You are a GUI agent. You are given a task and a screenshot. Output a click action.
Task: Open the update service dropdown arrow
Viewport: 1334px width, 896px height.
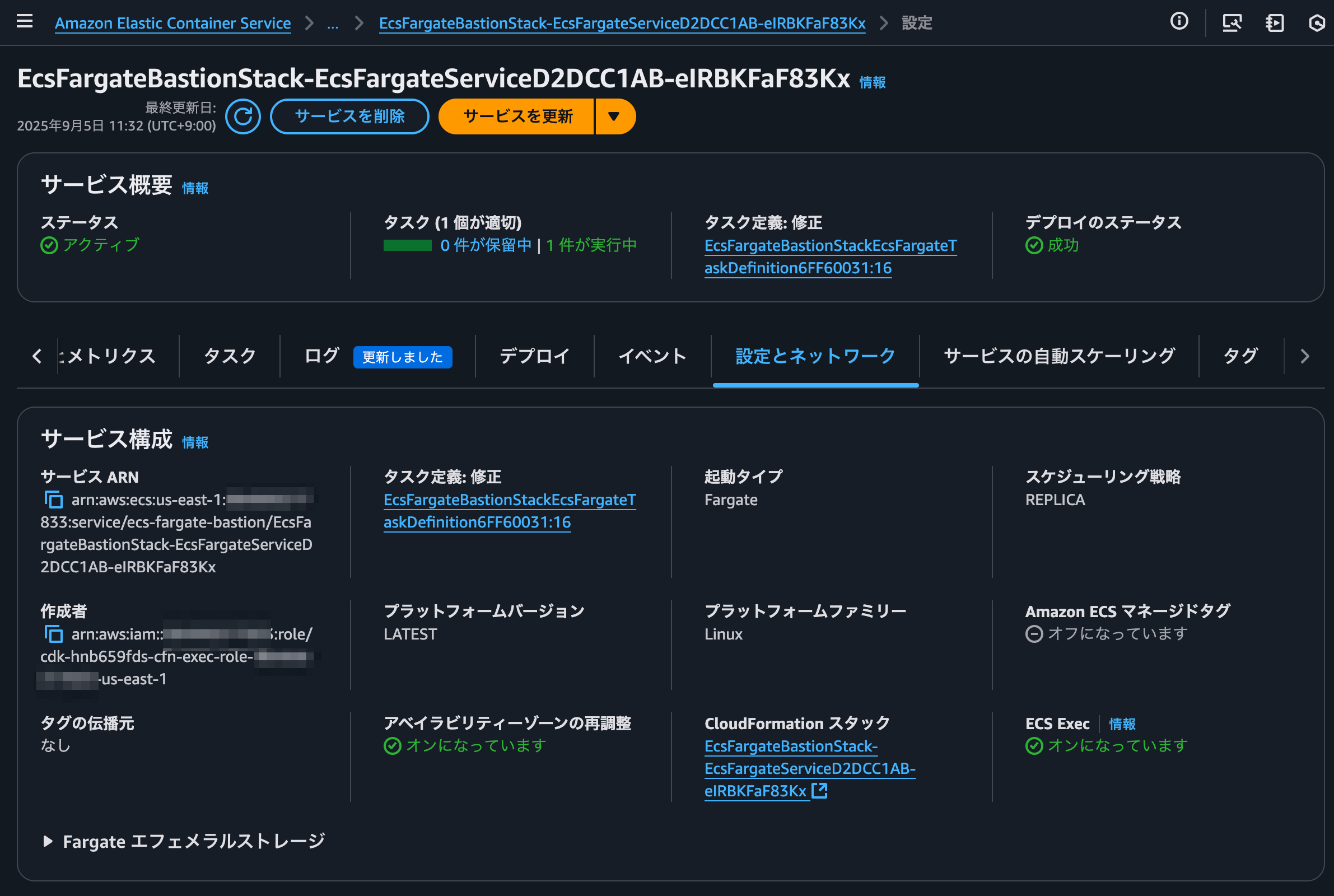click(615, 116)
